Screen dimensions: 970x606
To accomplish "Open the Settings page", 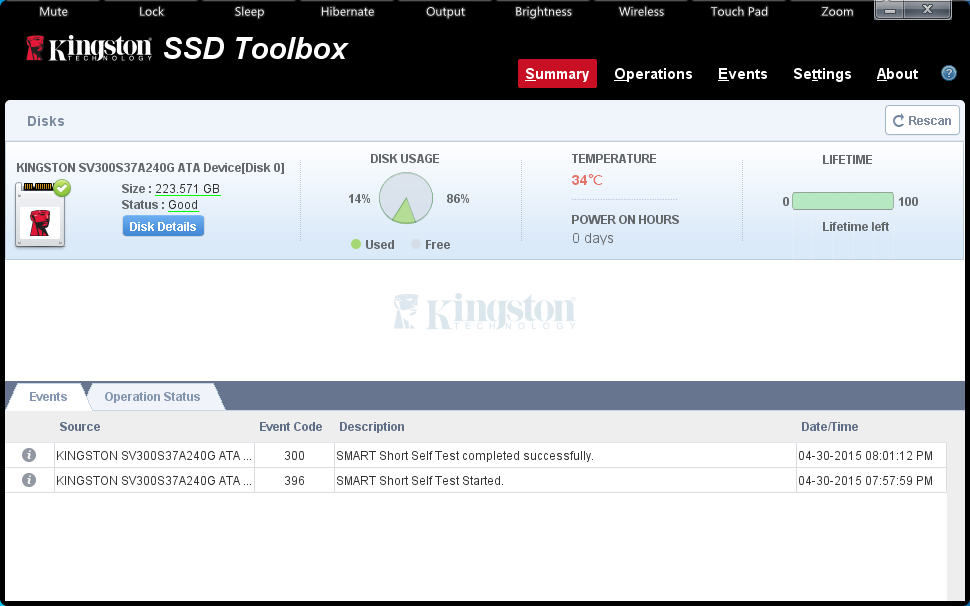I will 822,74.
